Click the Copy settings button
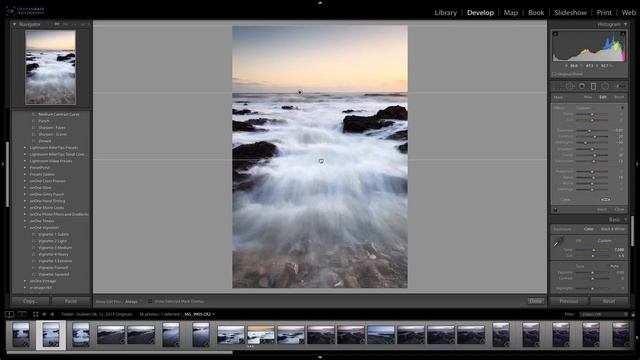The width and height of the screenshot is (640, 360). (x=30, y=301)
